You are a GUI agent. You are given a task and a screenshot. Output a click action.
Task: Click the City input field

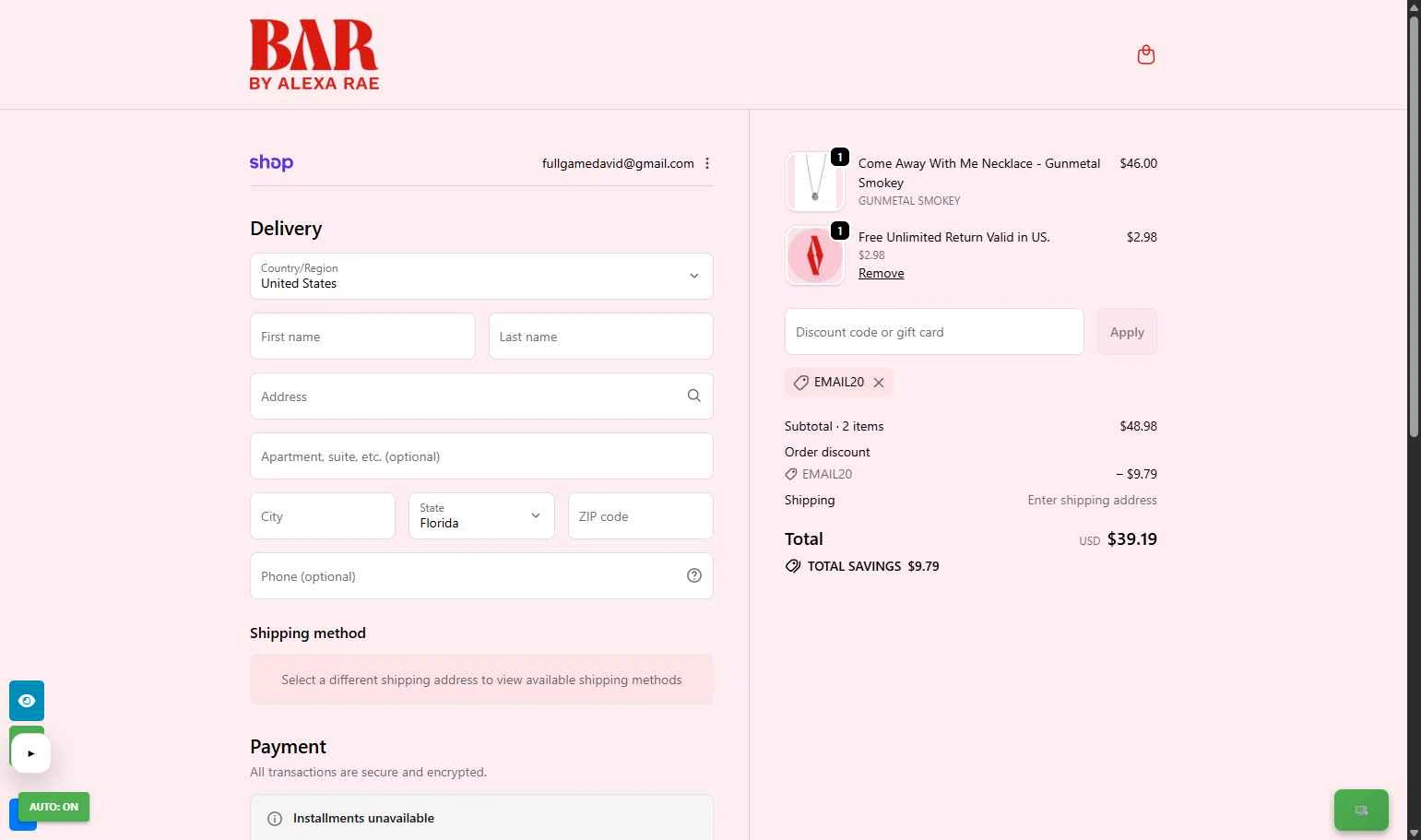click(x=323, y=515)
